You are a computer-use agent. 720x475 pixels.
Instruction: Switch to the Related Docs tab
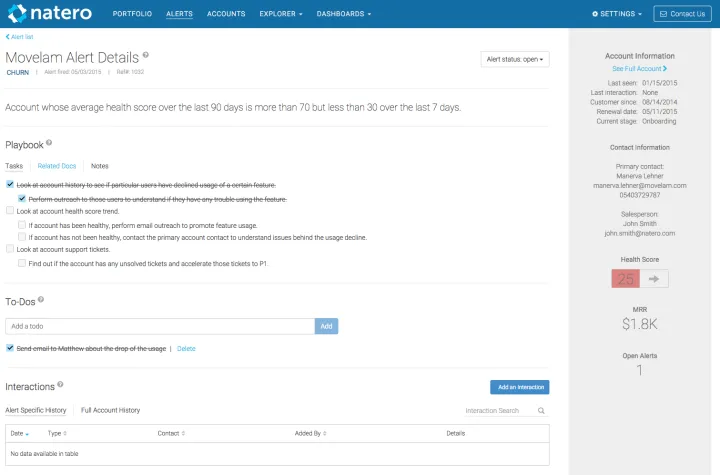coord(56,166)
